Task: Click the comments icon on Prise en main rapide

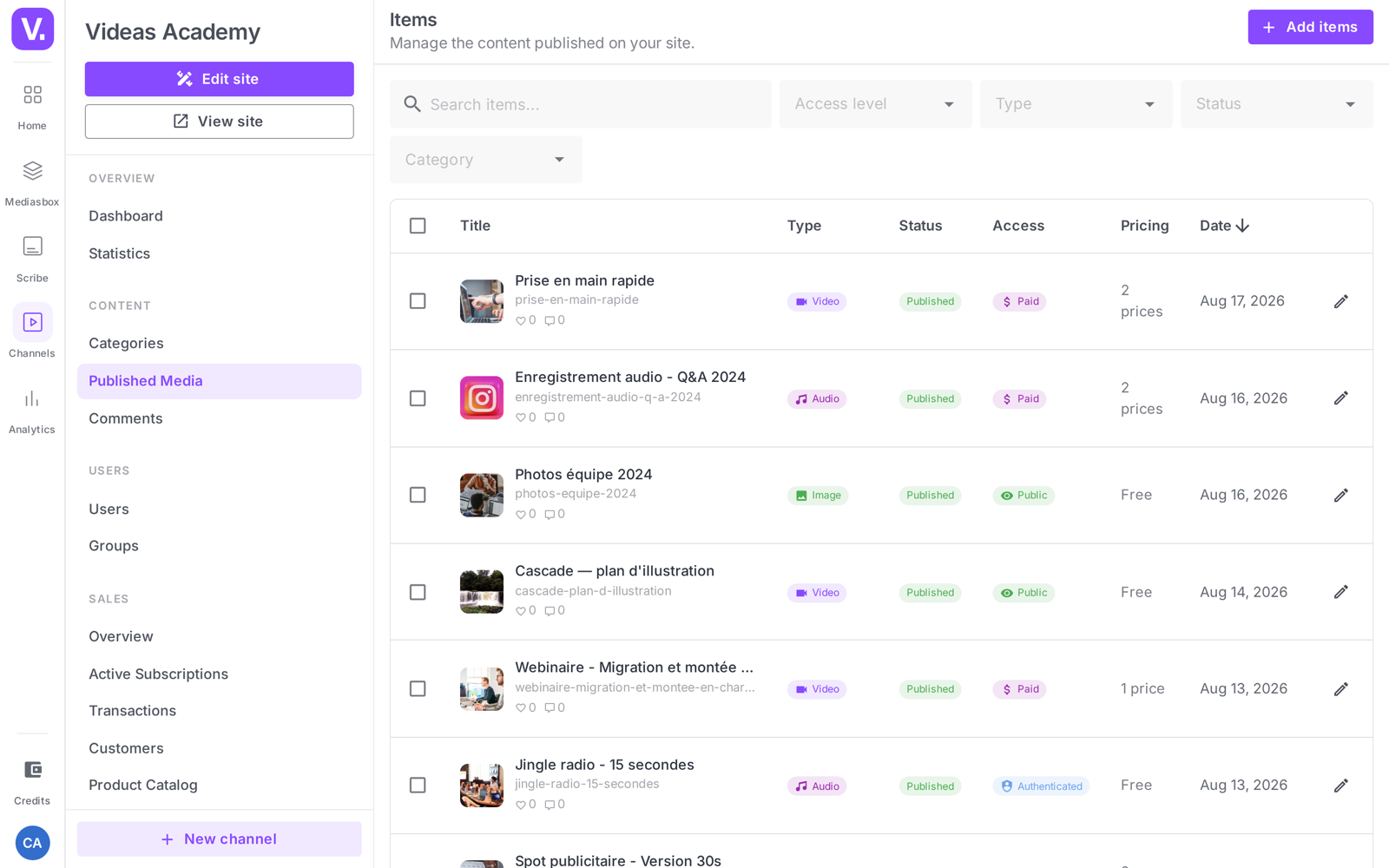Action: [x=550, y=321]
